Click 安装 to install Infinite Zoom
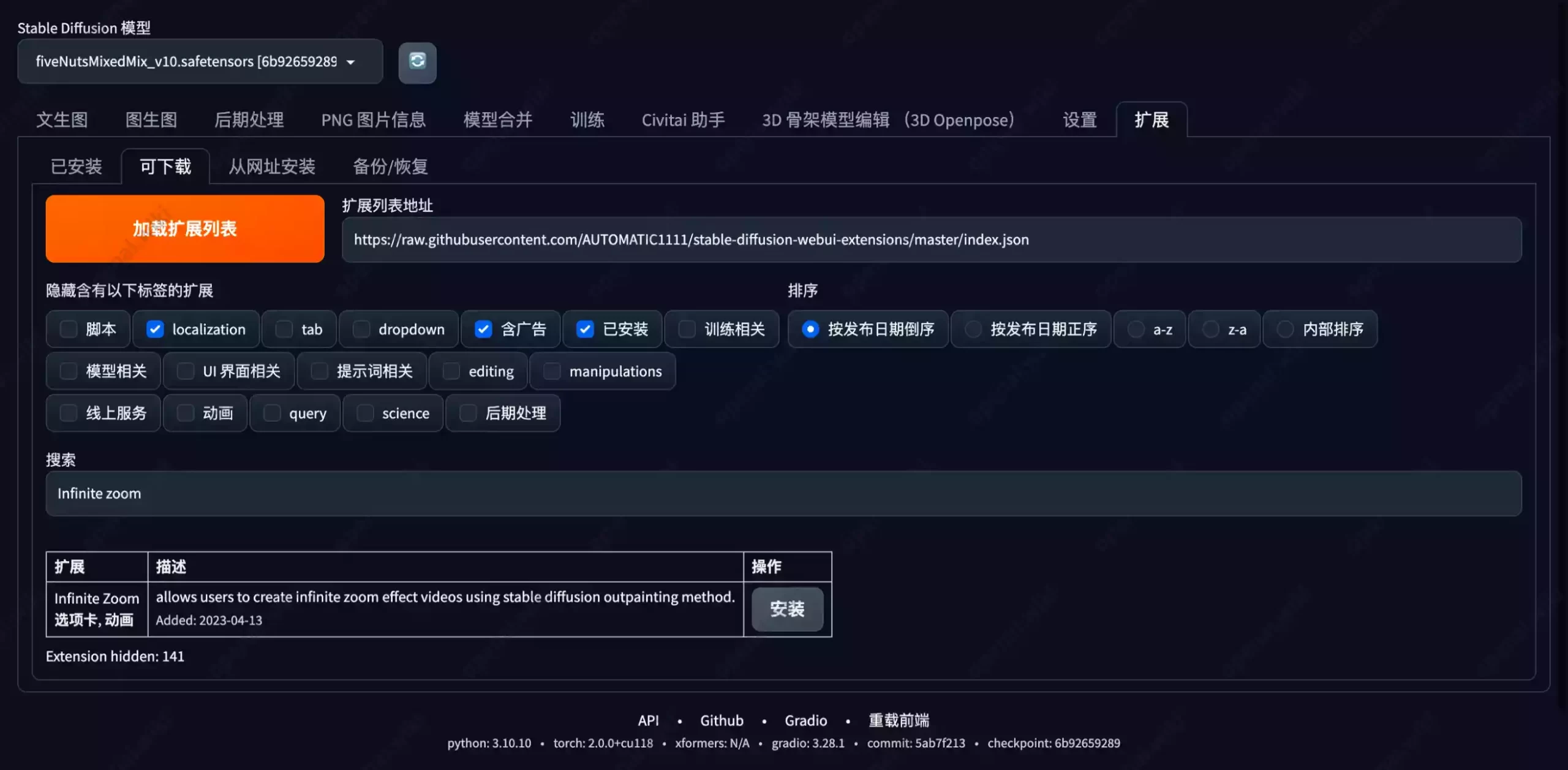The width and height of the screenshot is (1568, 770). [787, 608]
